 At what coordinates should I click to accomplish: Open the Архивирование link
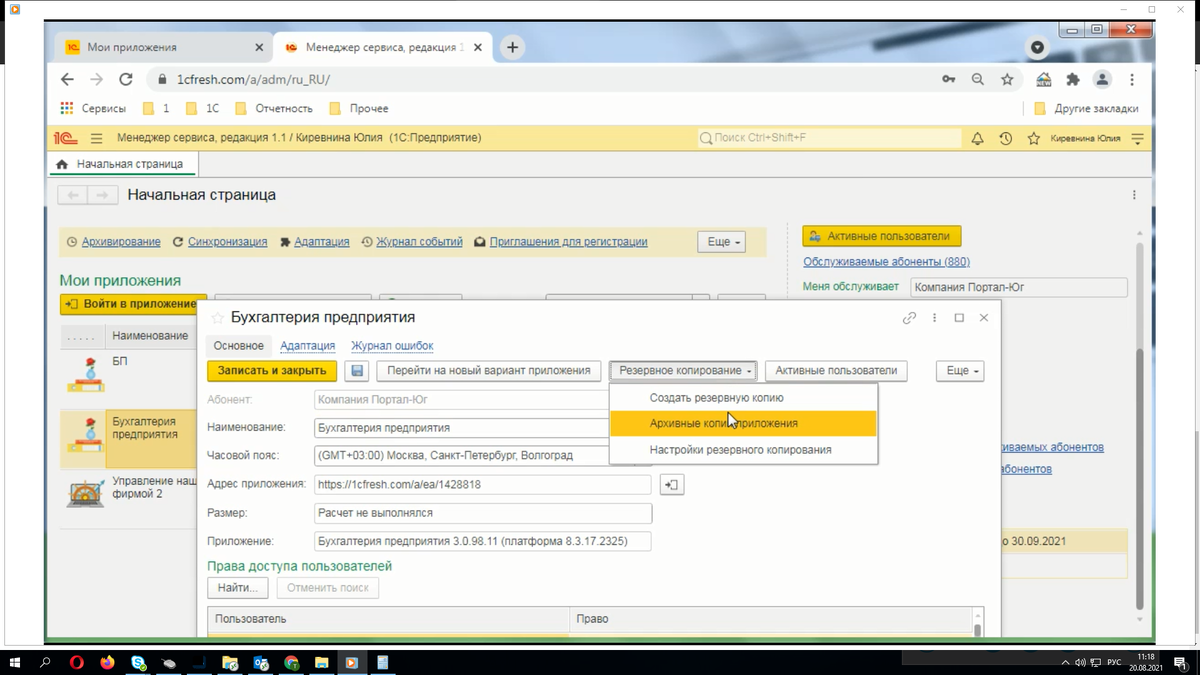[x=121, y=242]
